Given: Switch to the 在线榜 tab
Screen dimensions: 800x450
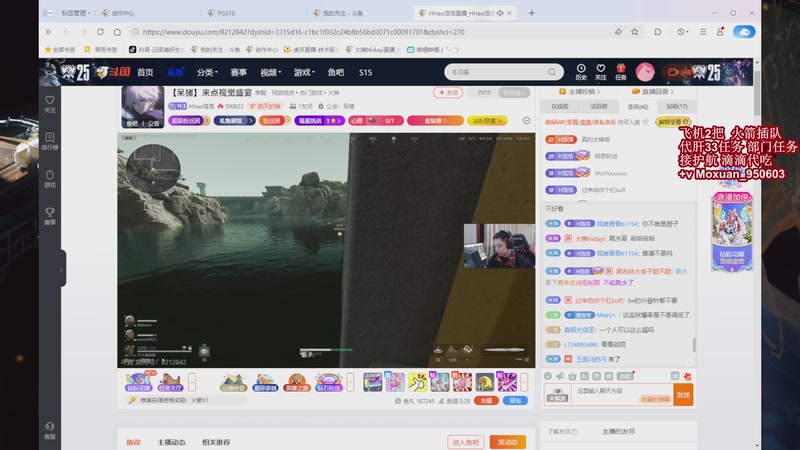Looking at the screenshot, I should click(560, 106).
